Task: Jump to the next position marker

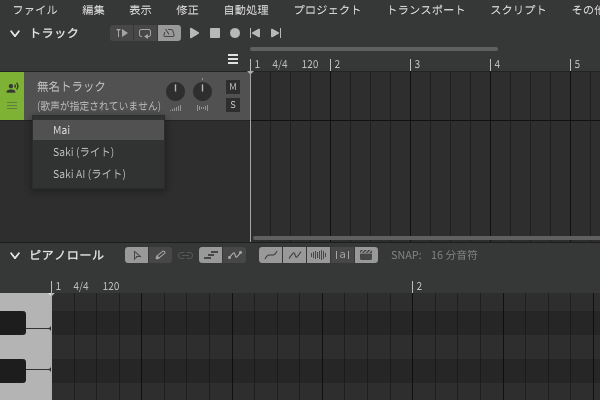Action: click(x=276, y=33)
